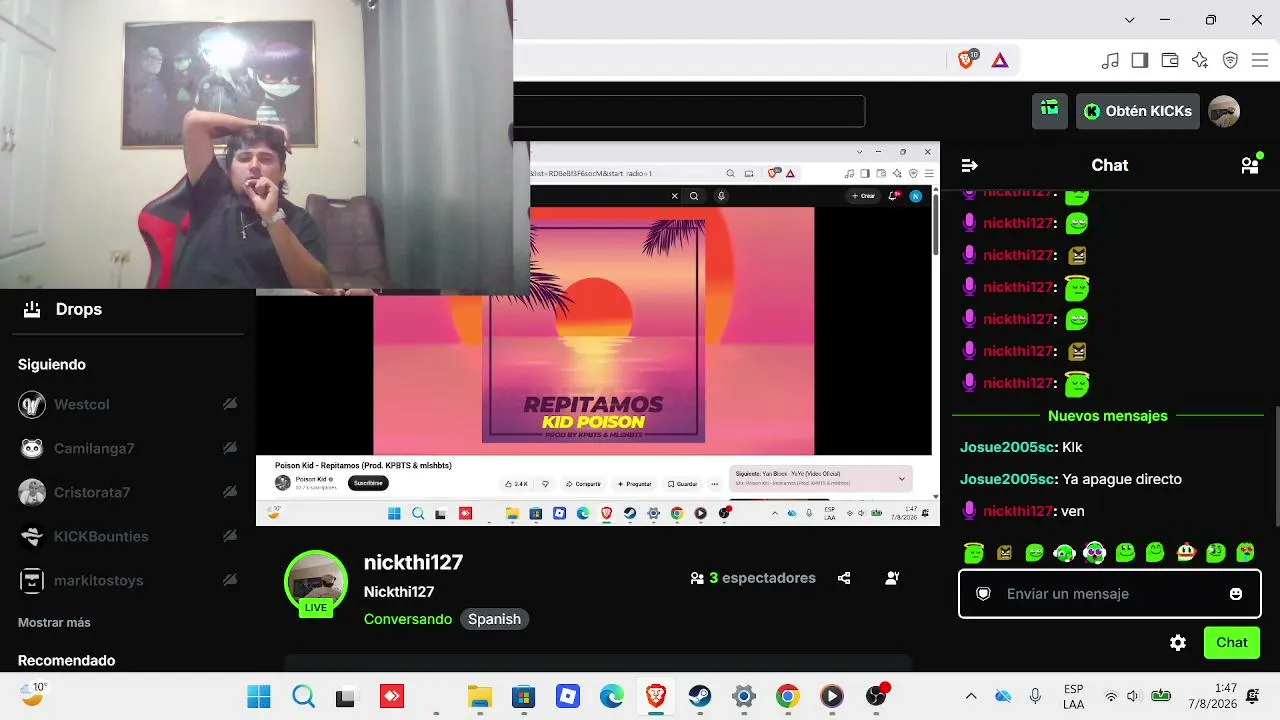Open Brave Shields lion icon
Viewport: 1280px width, 720px height.
point(967,60)
